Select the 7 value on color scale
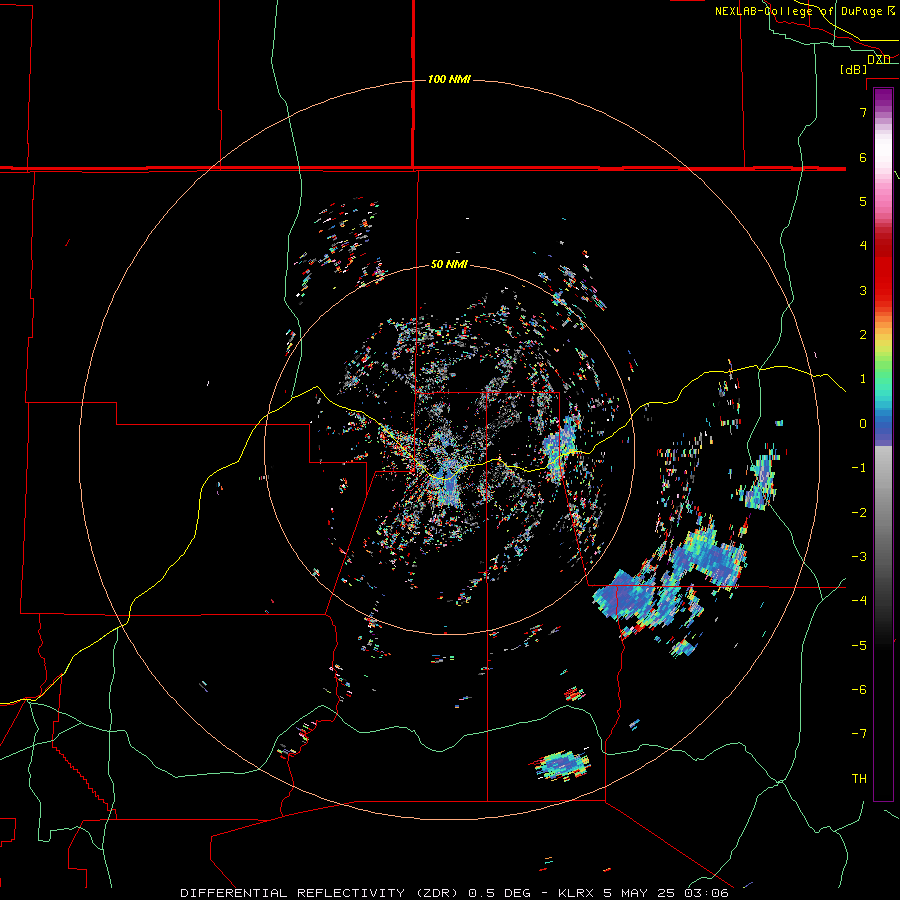 (863, 112)
